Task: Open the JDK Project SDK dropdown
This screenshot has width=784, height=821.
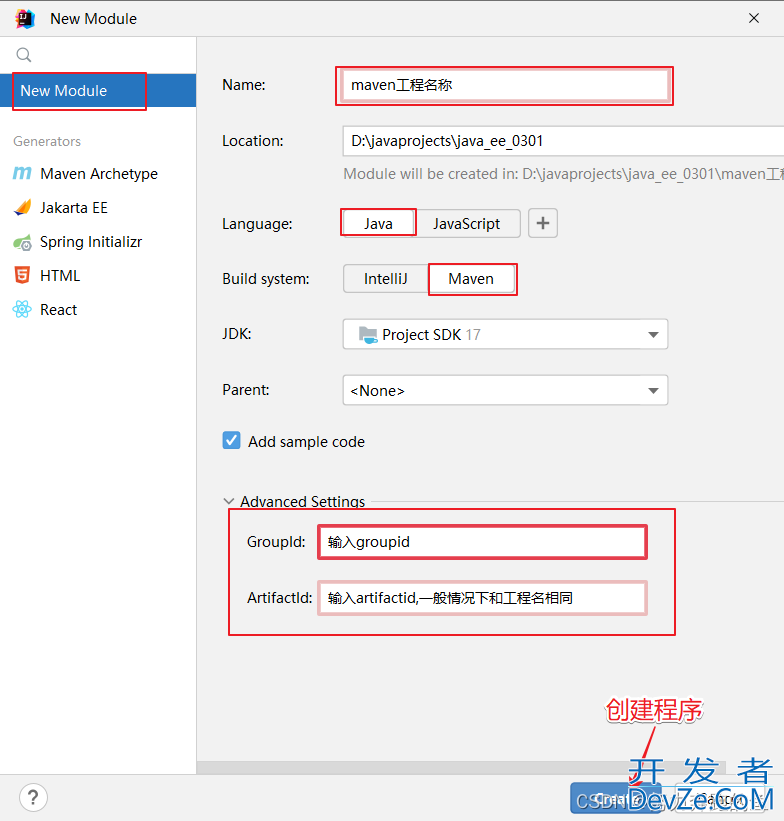Action: (x=505, y=335)
